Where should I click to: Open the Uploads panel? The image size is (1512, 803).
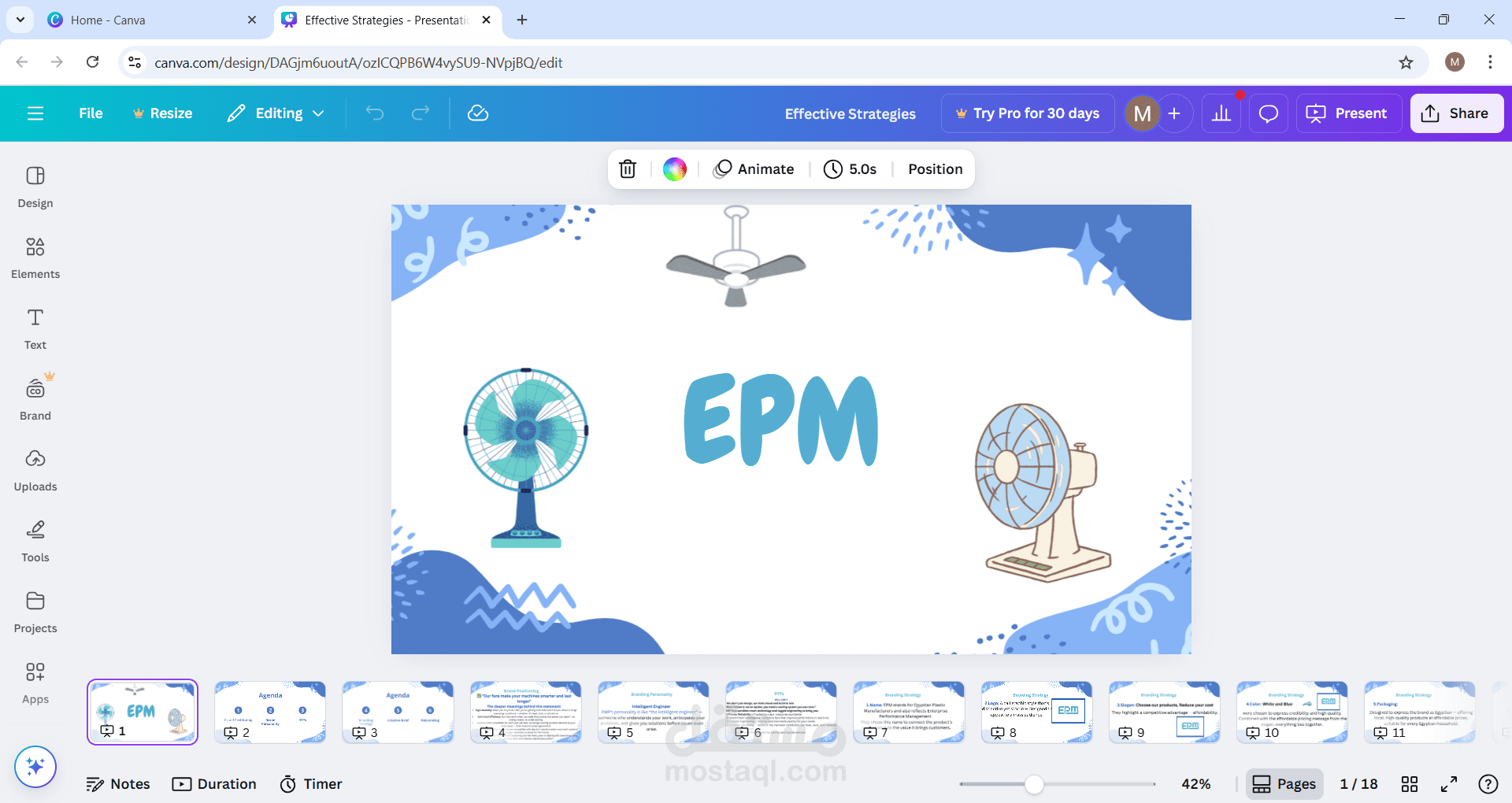pos(35,471)
